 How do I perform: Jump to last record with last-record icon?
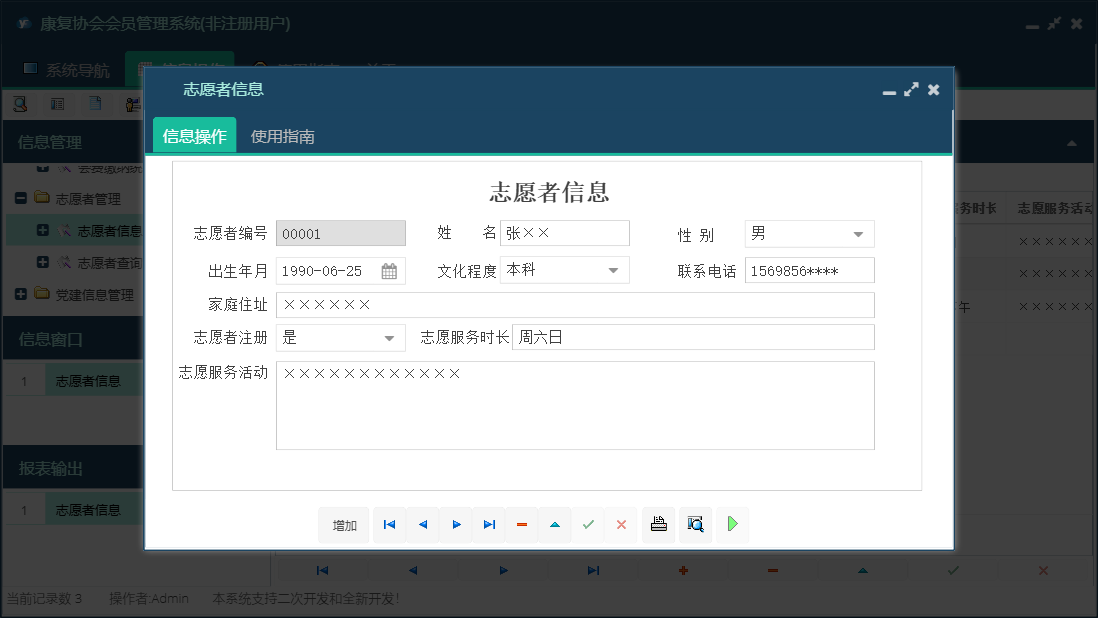pos(488,524)
